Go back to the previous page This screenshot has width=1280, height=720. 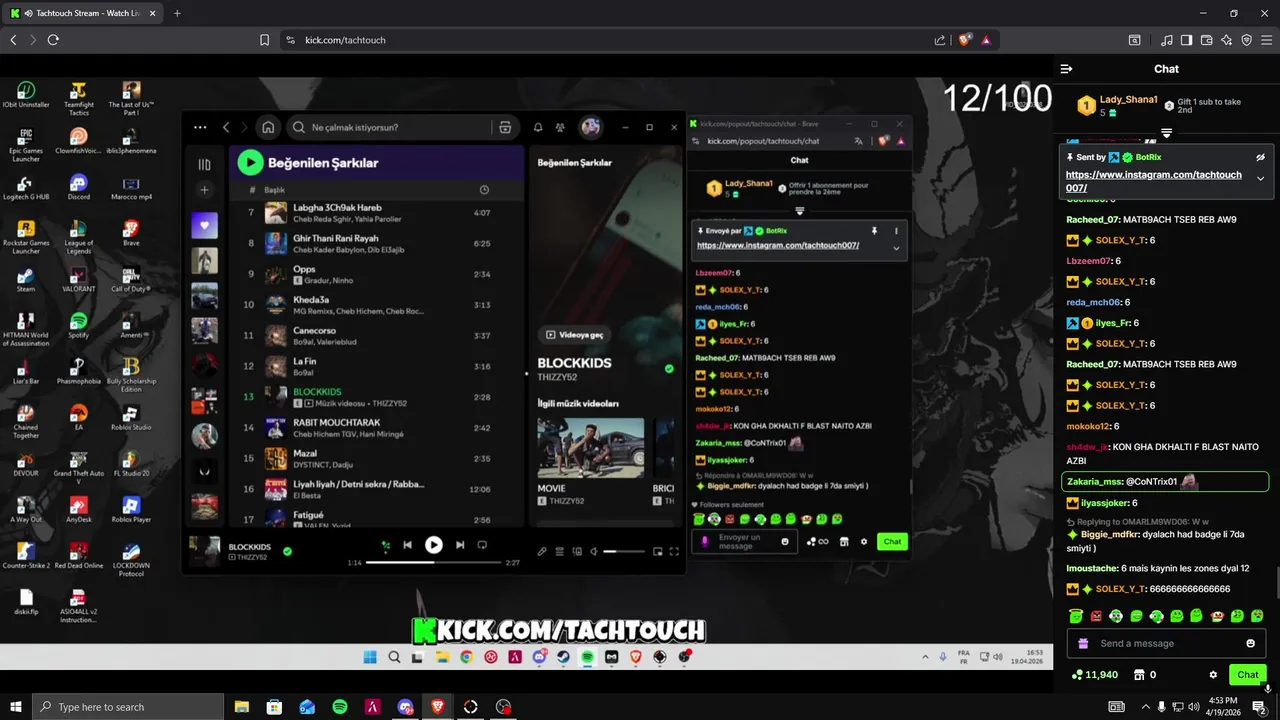tap(13, 40)
